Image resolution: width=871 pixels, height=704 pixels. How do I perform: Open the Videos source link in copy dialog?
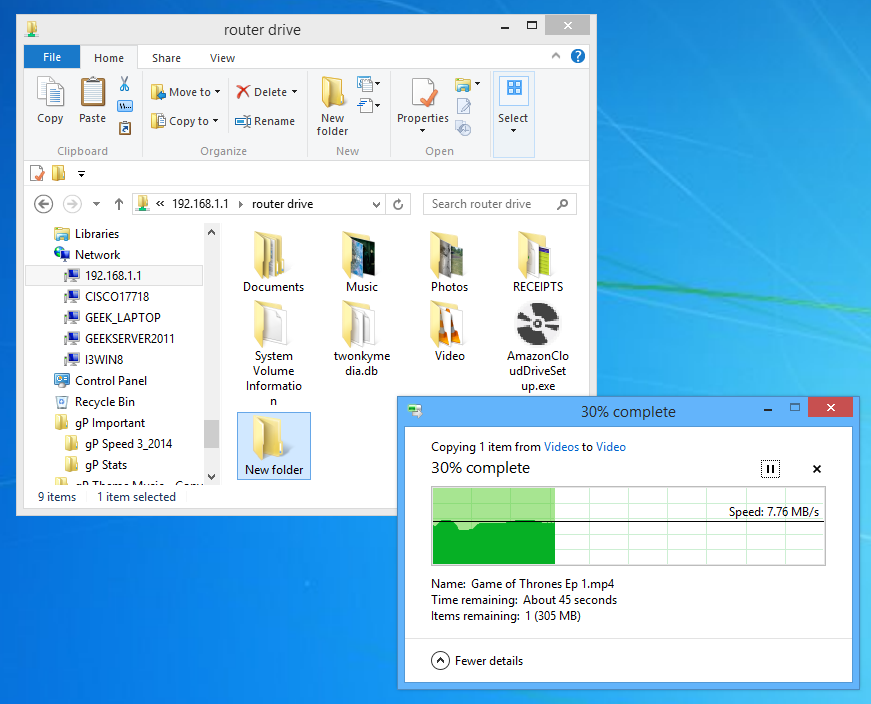(561, 447)
